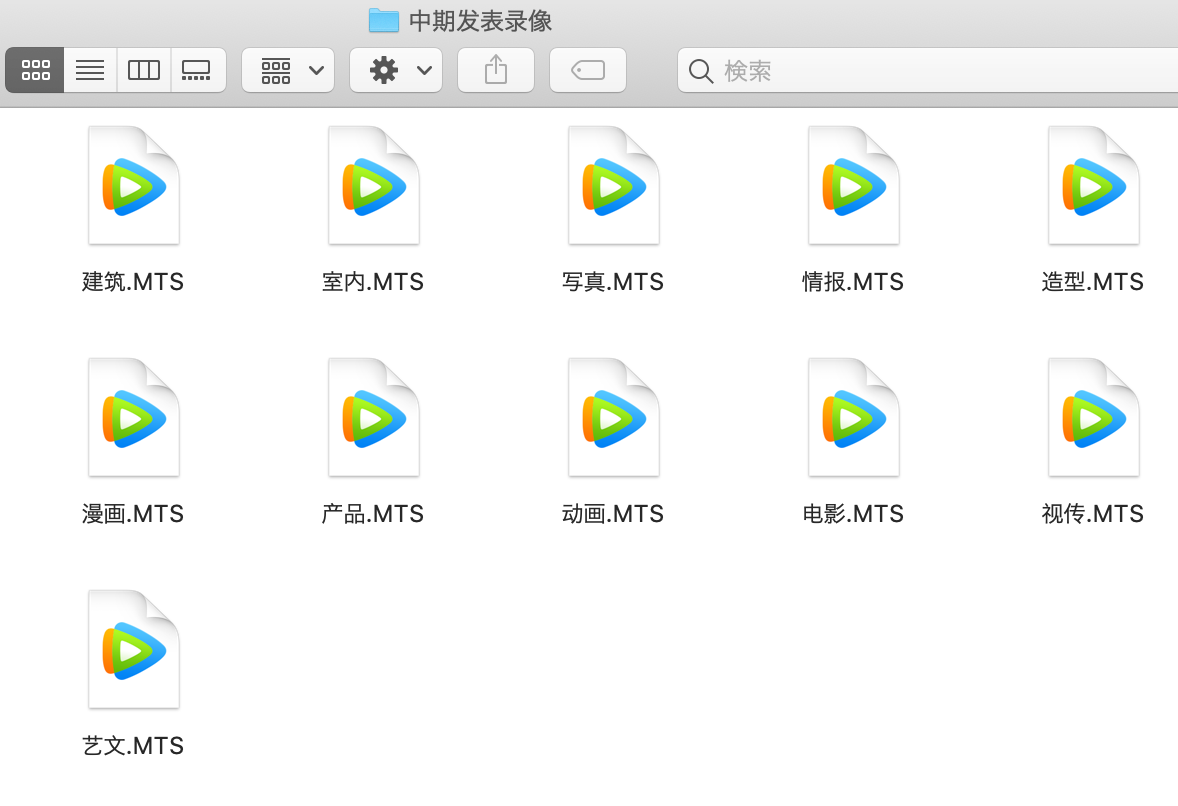Screen dimensions: 1178x806
Task: Open the group-by arrangement dropdown
Action: (288, 71)
